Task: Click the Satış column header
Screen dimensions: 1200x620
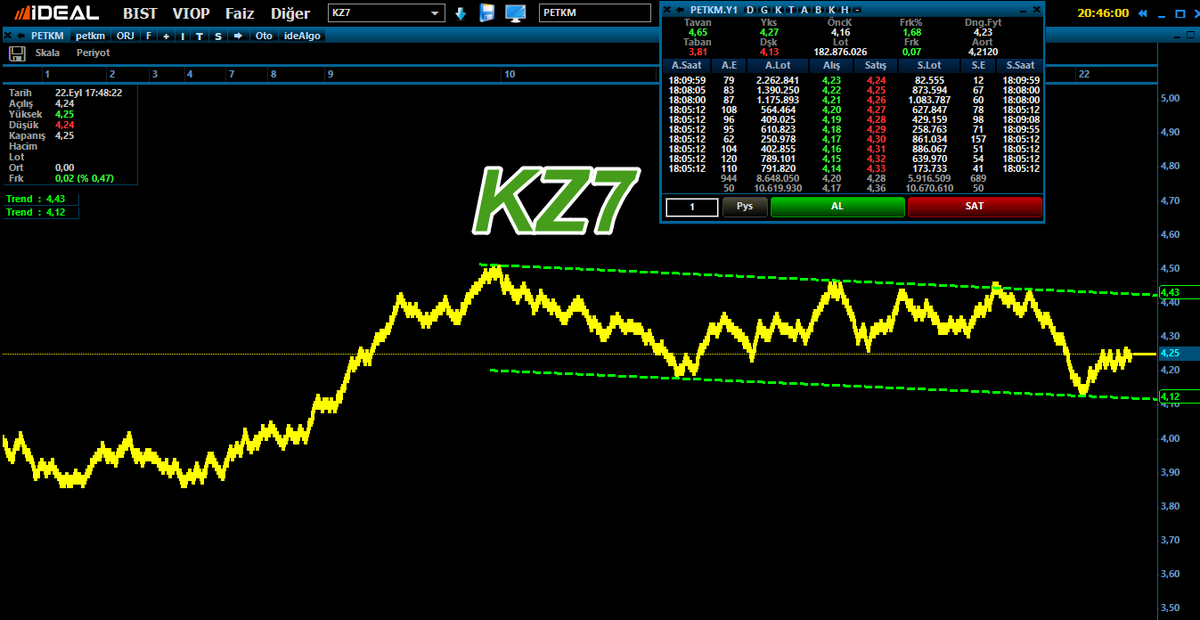Action: tap(876, 66)
